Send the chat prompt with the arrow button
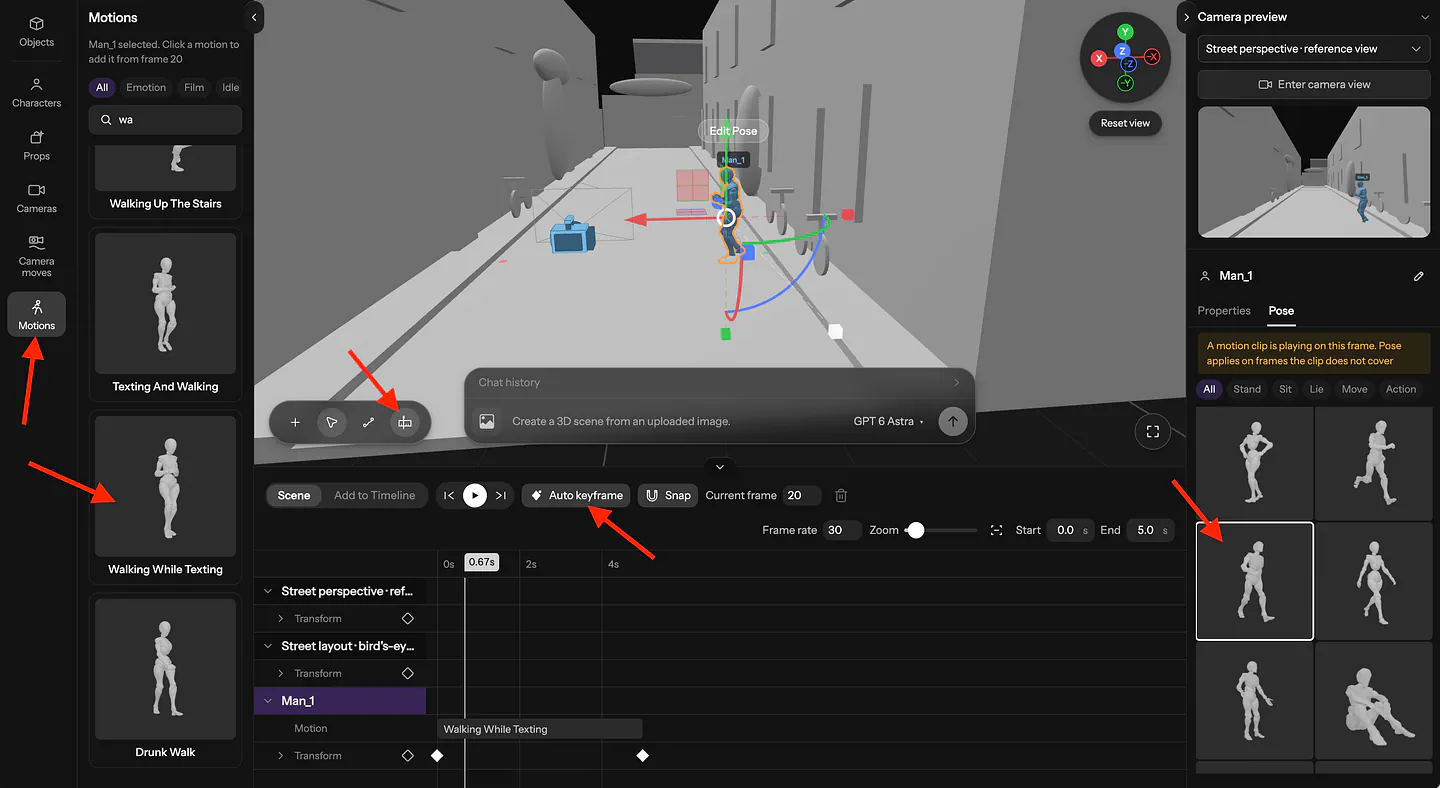 (953, 422)
